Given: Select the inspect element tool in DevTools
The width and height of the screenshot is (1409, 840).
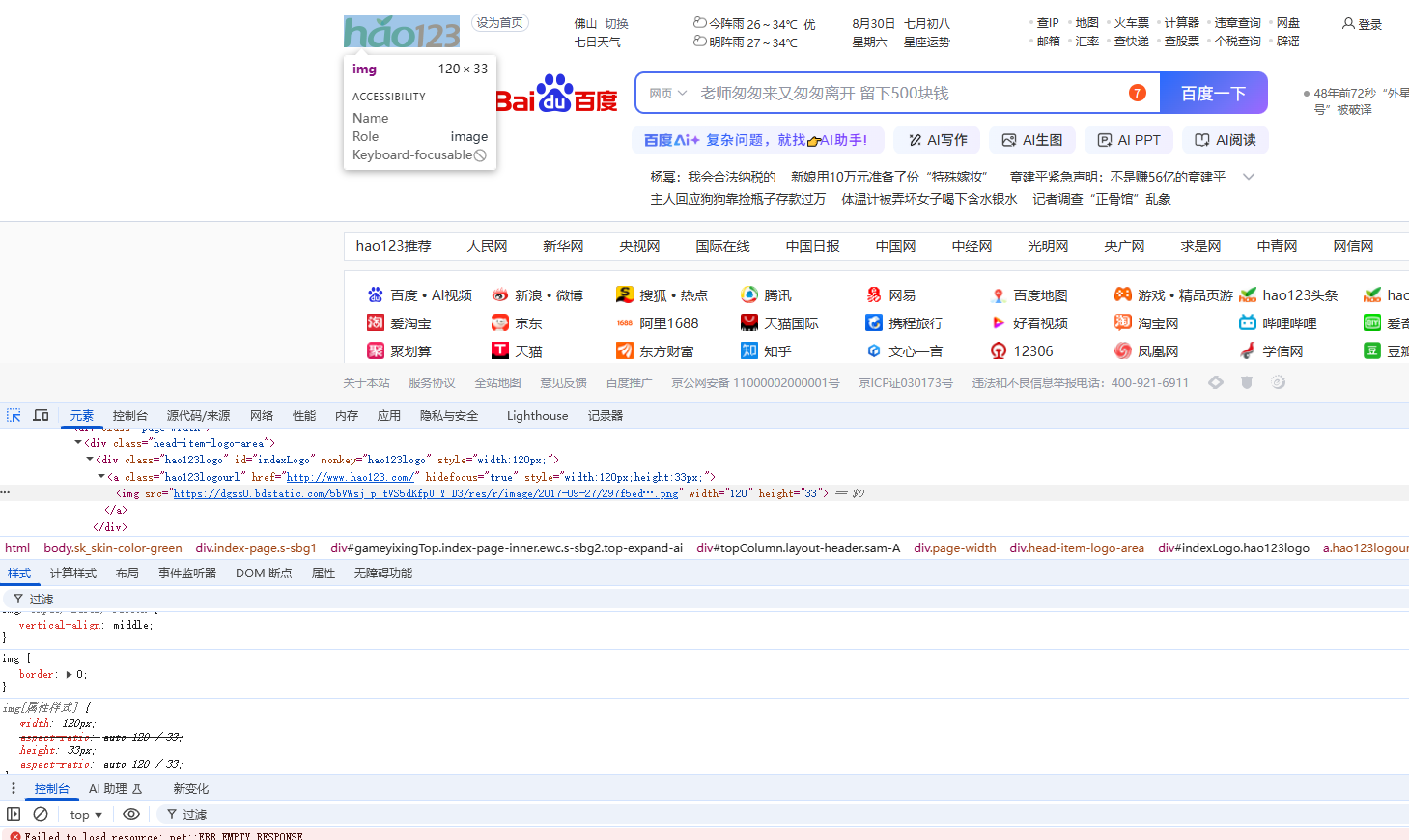Looking at the screenshot, I should pyautogui.click(x=14, y=414).
